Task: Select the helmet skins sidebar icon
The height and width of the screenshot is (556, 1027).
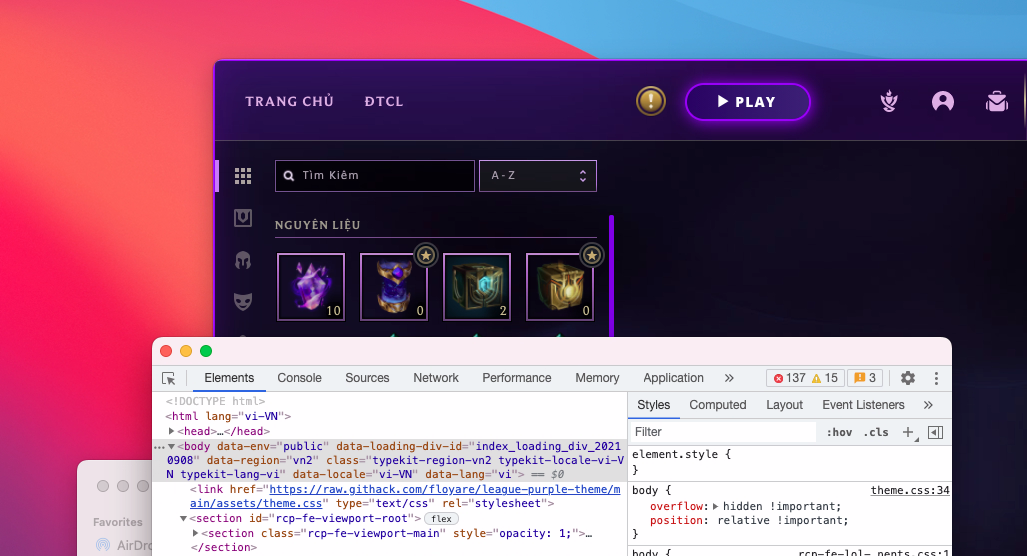Action: pyautogui.click(x=243, y=261)
